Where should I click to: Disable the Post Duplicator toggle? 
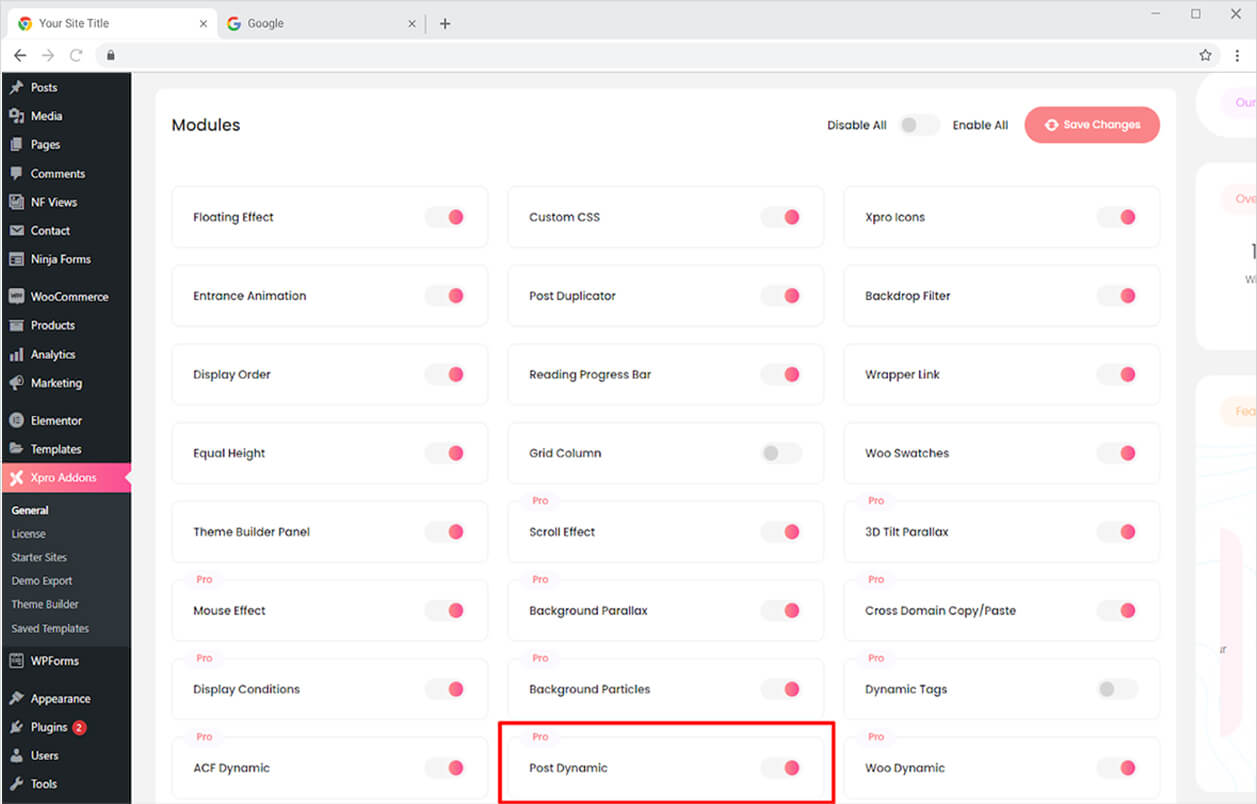(x=781, y=296)
